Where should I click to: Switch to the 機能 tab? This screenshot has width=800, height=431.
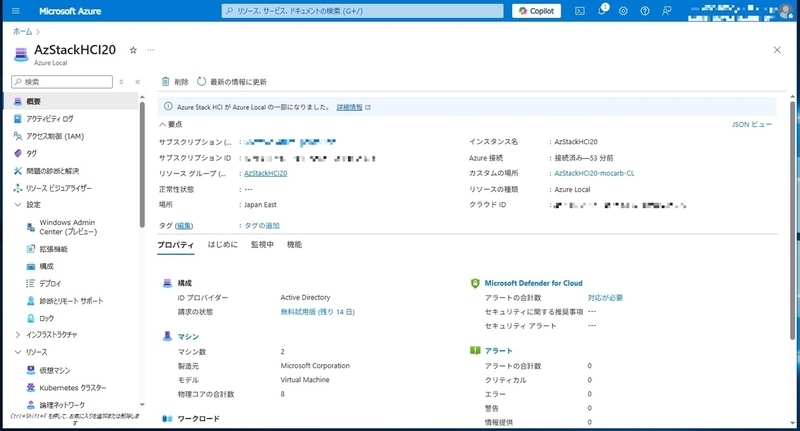coord(294,245)
